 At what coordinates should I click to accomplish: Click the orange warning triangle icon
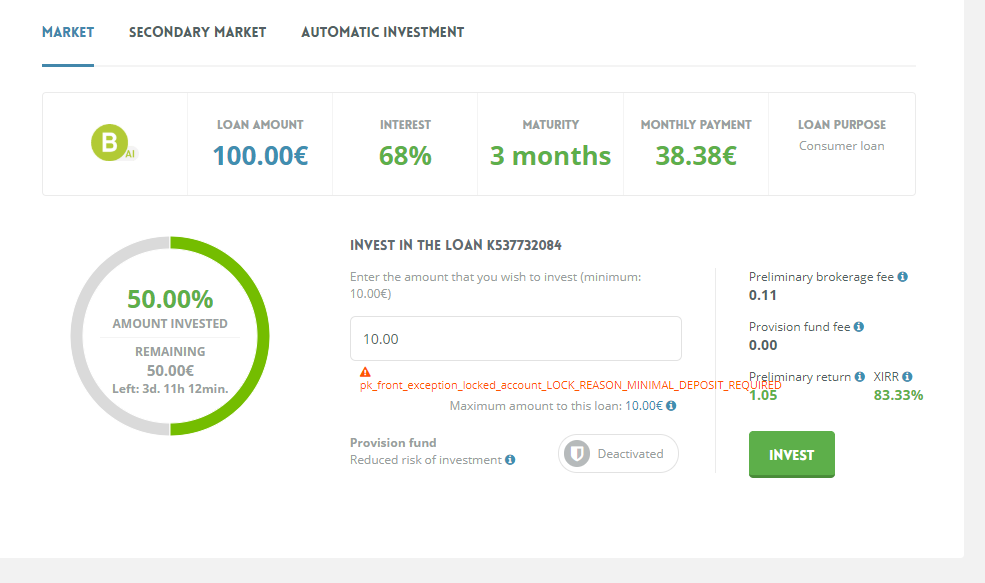point(365,372)
